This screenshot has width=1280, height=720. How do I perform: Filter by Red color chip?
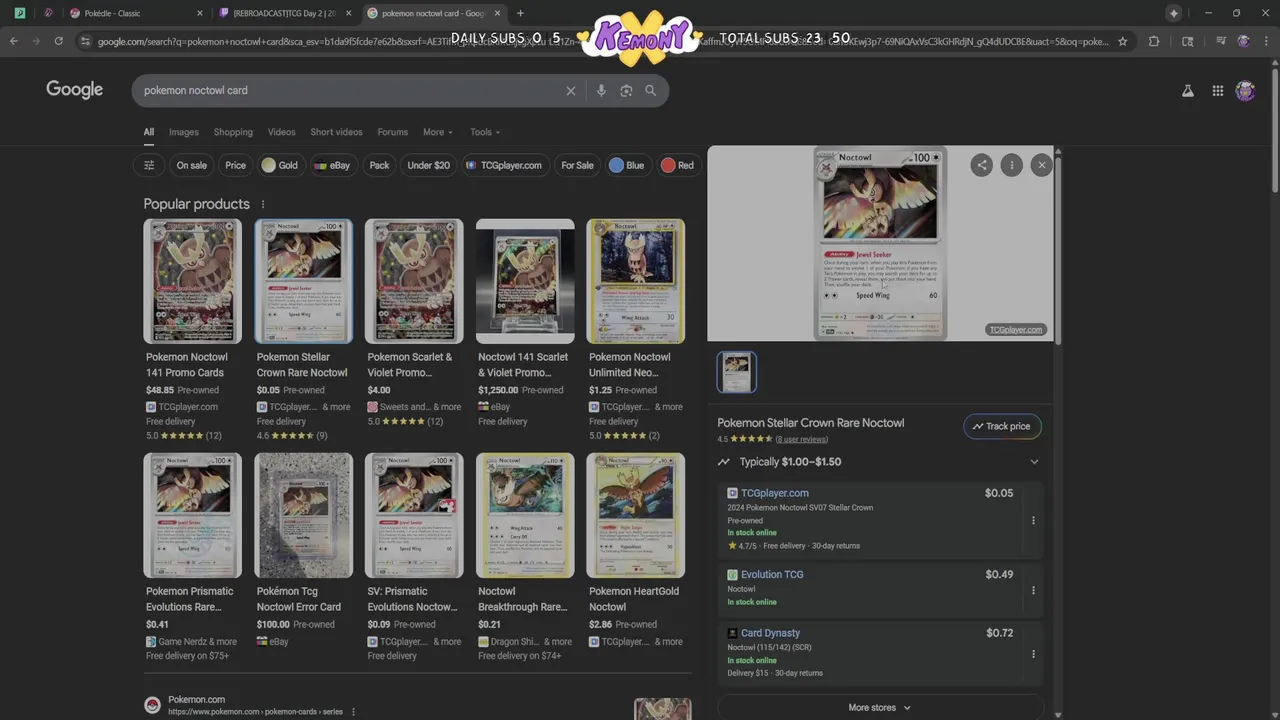click(677, 165)
